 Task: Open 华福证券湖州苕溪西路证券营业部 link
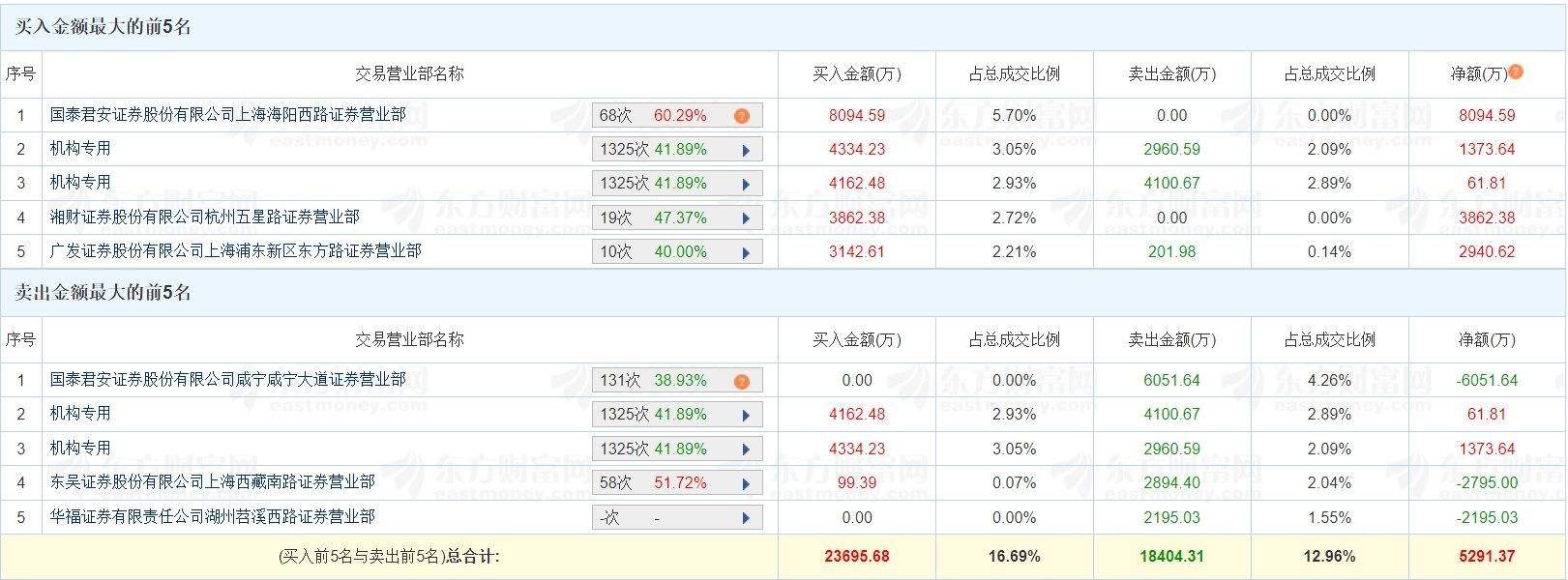coord(212,517)
